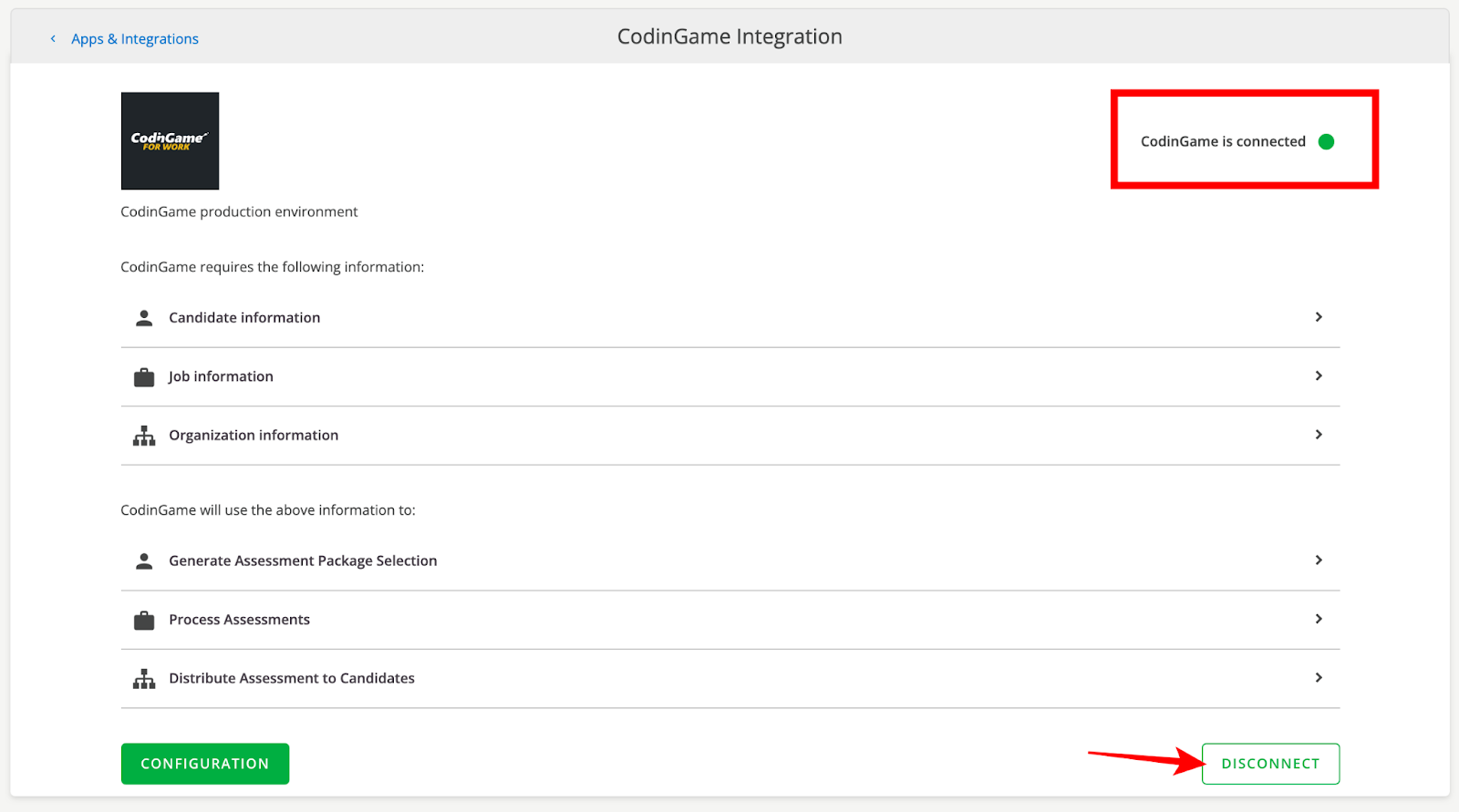Click the Generate Assessment Package Selection label
This screenshot has height=812, width=1459.
tap(303, 560)
